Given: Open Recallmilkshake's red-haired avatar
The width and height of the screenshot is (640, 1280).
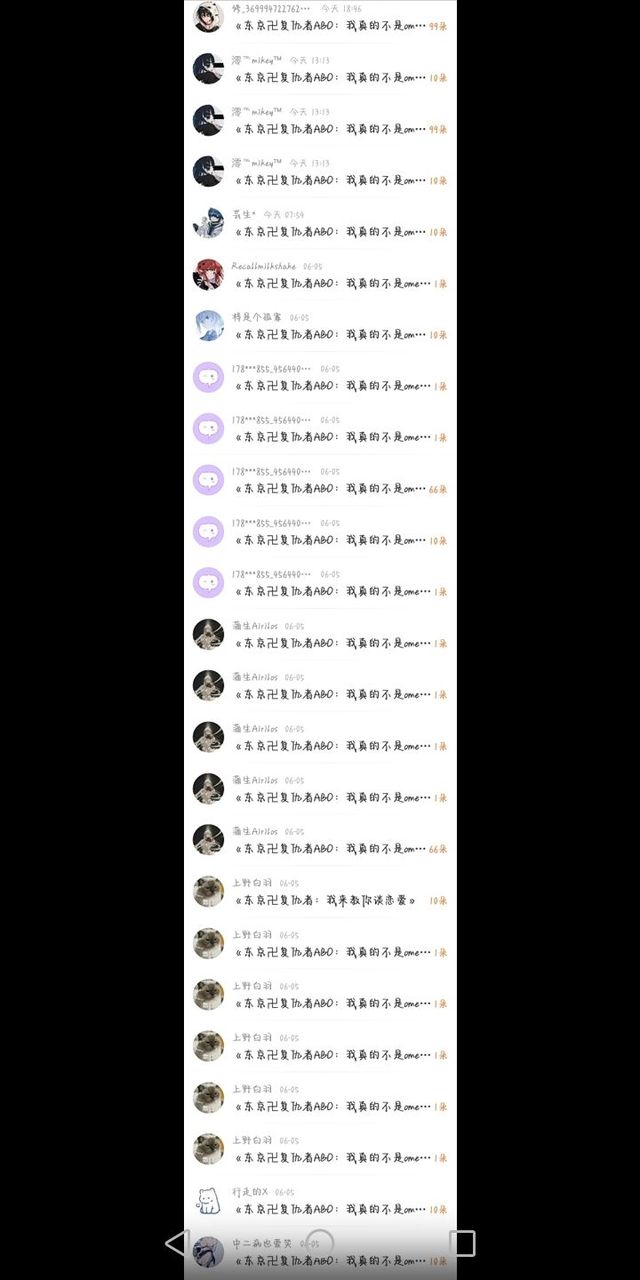Looking at the screenshot, I should tap(208, 274).
